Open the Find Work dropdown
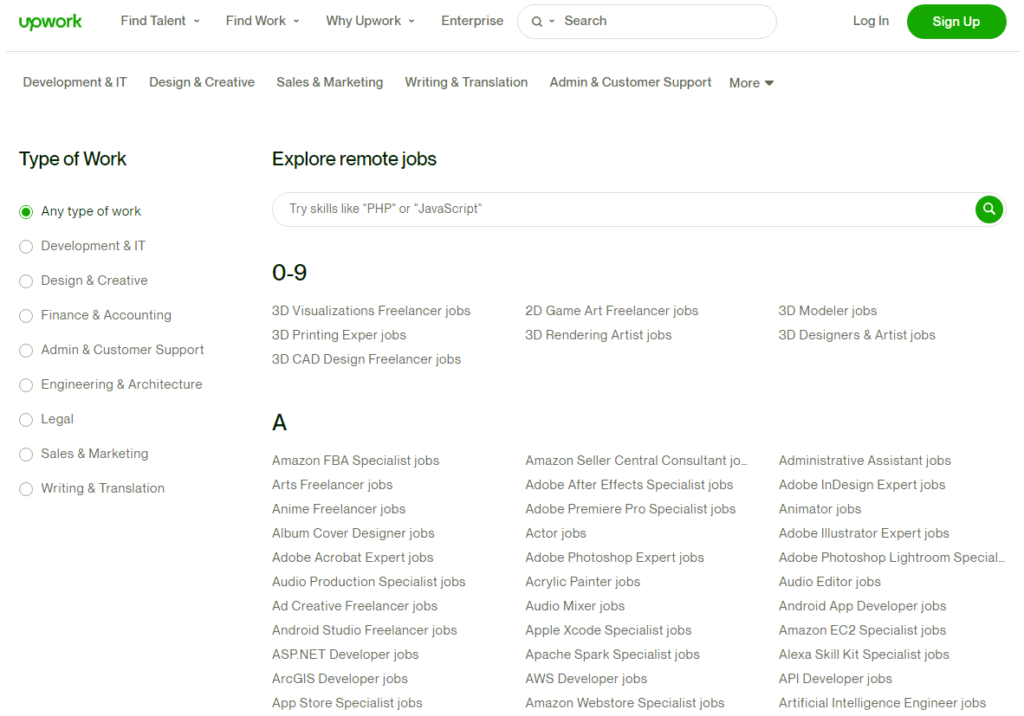This screenshot has width=1024, height=716. [x=263, y=21]
